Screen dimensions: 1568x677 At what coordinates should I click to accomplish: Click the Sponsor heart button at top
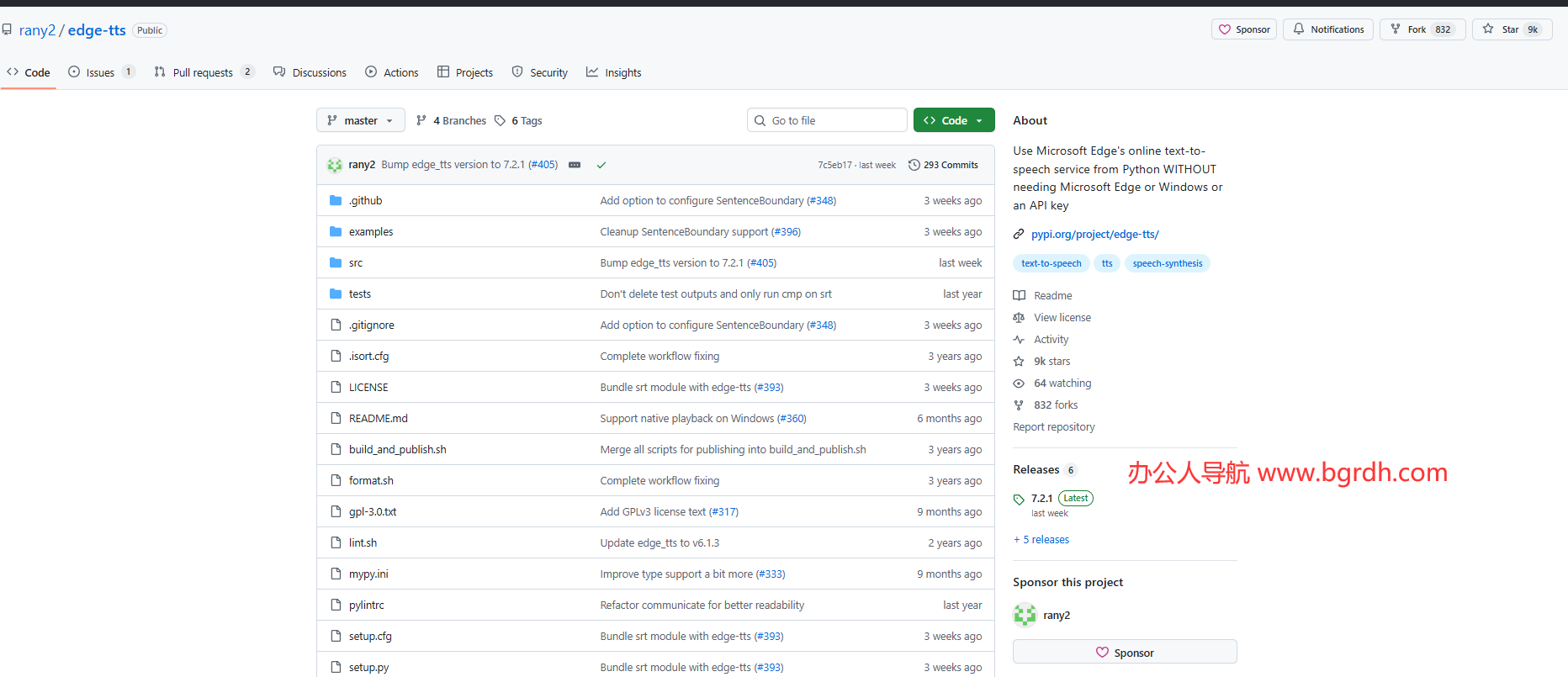click(1244, 29)
